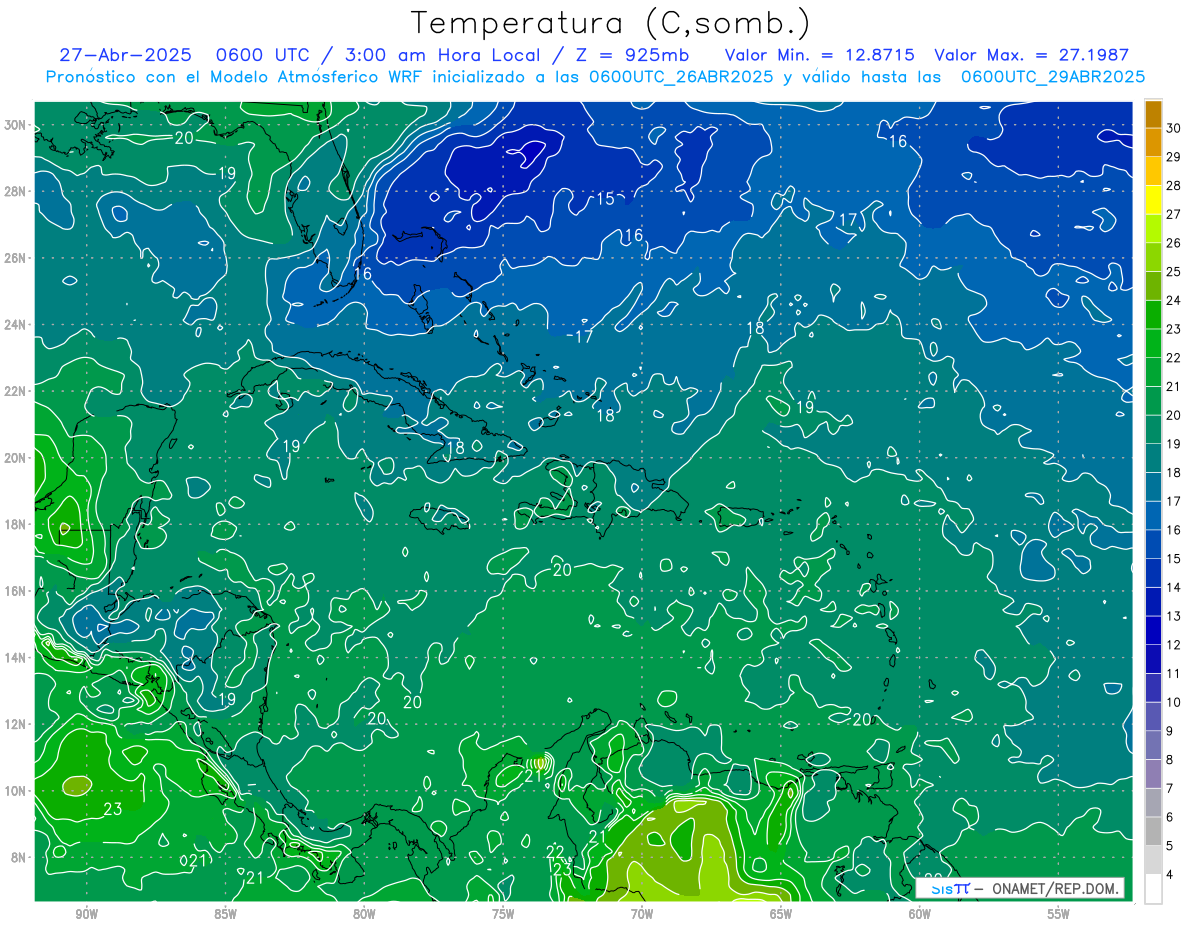Click the "23" contour label near 10N 90W
The height and width of the screenshot is (927, 1200).
pyautogui.click(x=113, y=808)
